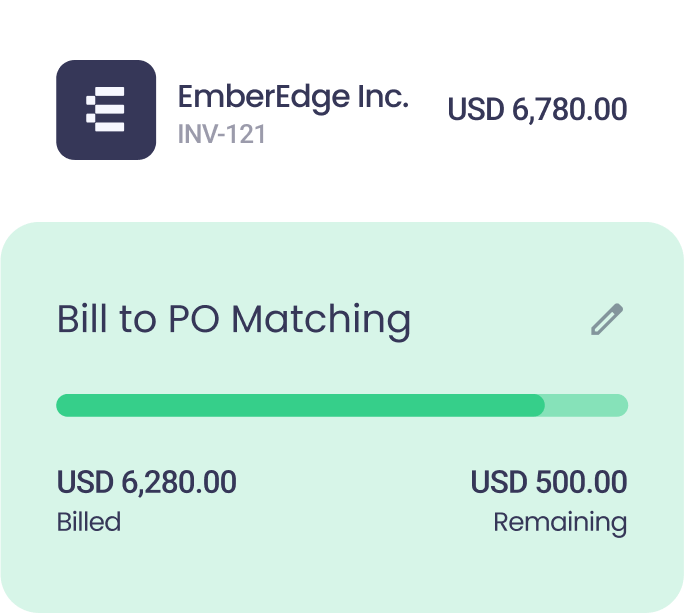Click the word Matching in the panel title
688x613 pixels.
point(321,320)
